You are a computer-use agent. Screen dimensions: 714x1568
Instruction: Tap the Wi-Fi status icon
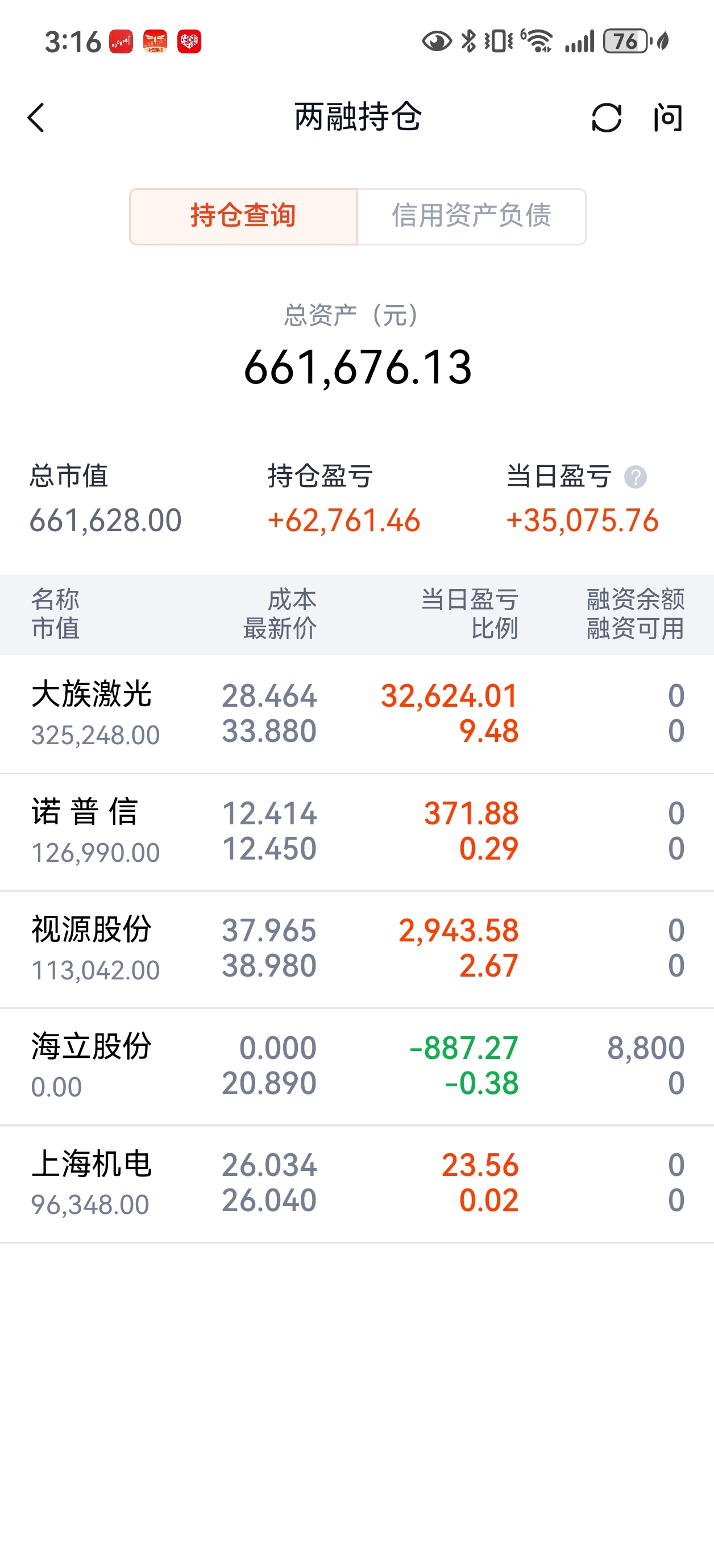coord(538,41)
